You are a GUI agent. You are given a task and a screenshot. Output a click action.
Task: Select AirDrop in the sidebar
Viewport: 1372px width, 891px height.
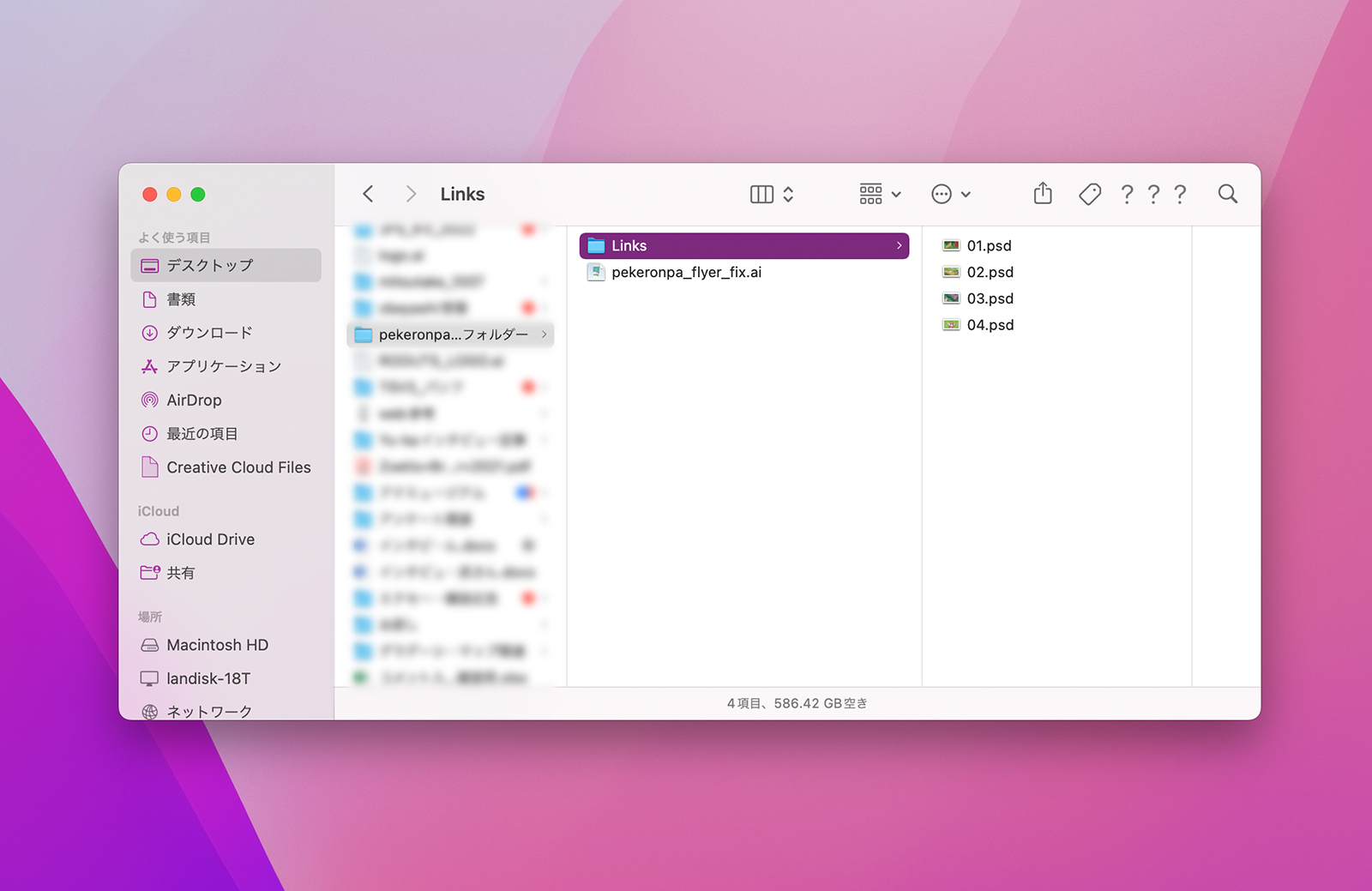194,400
